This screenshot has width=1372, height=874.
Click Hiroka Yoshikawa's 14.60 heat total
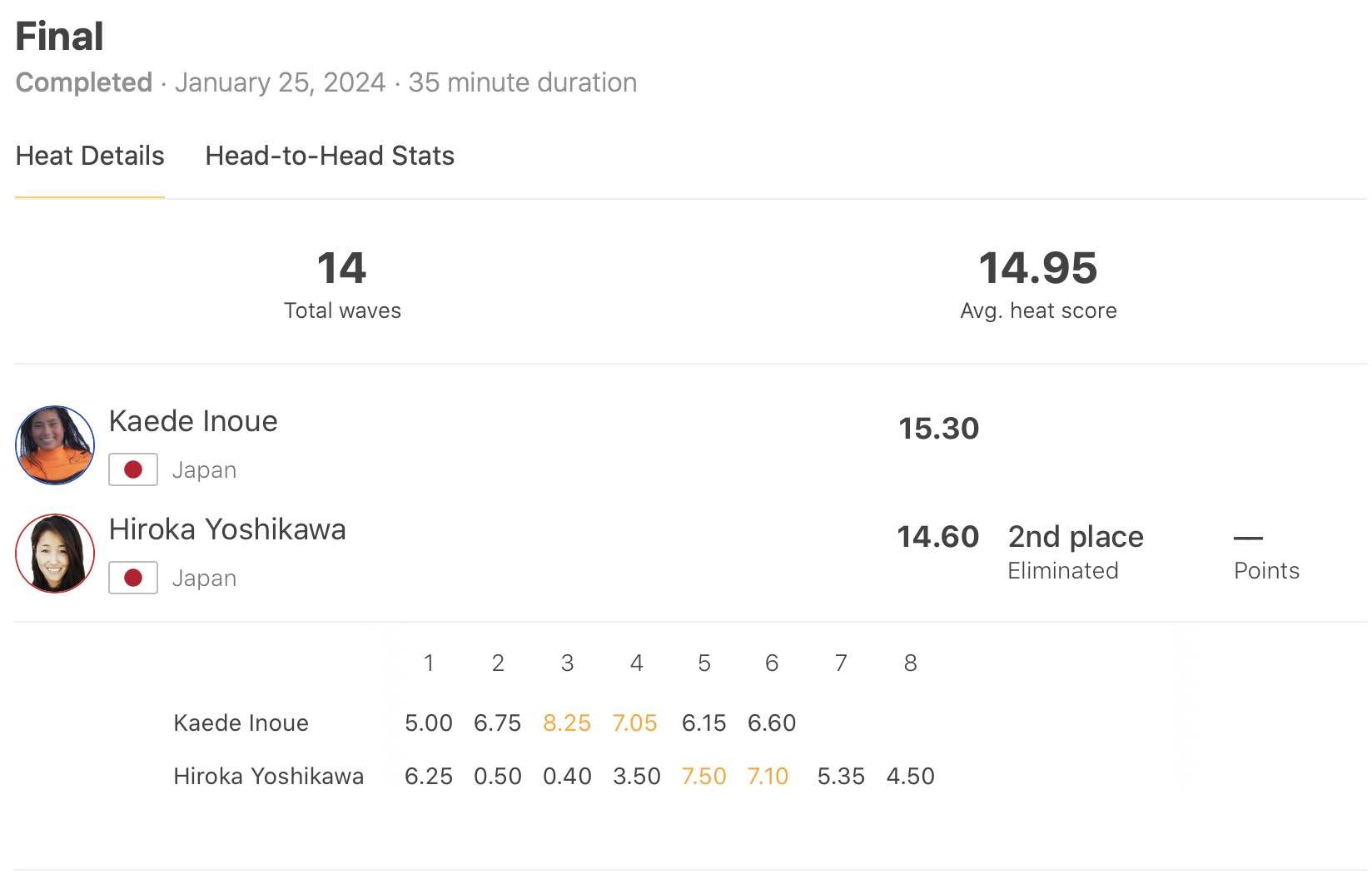[x=937, y=537]
